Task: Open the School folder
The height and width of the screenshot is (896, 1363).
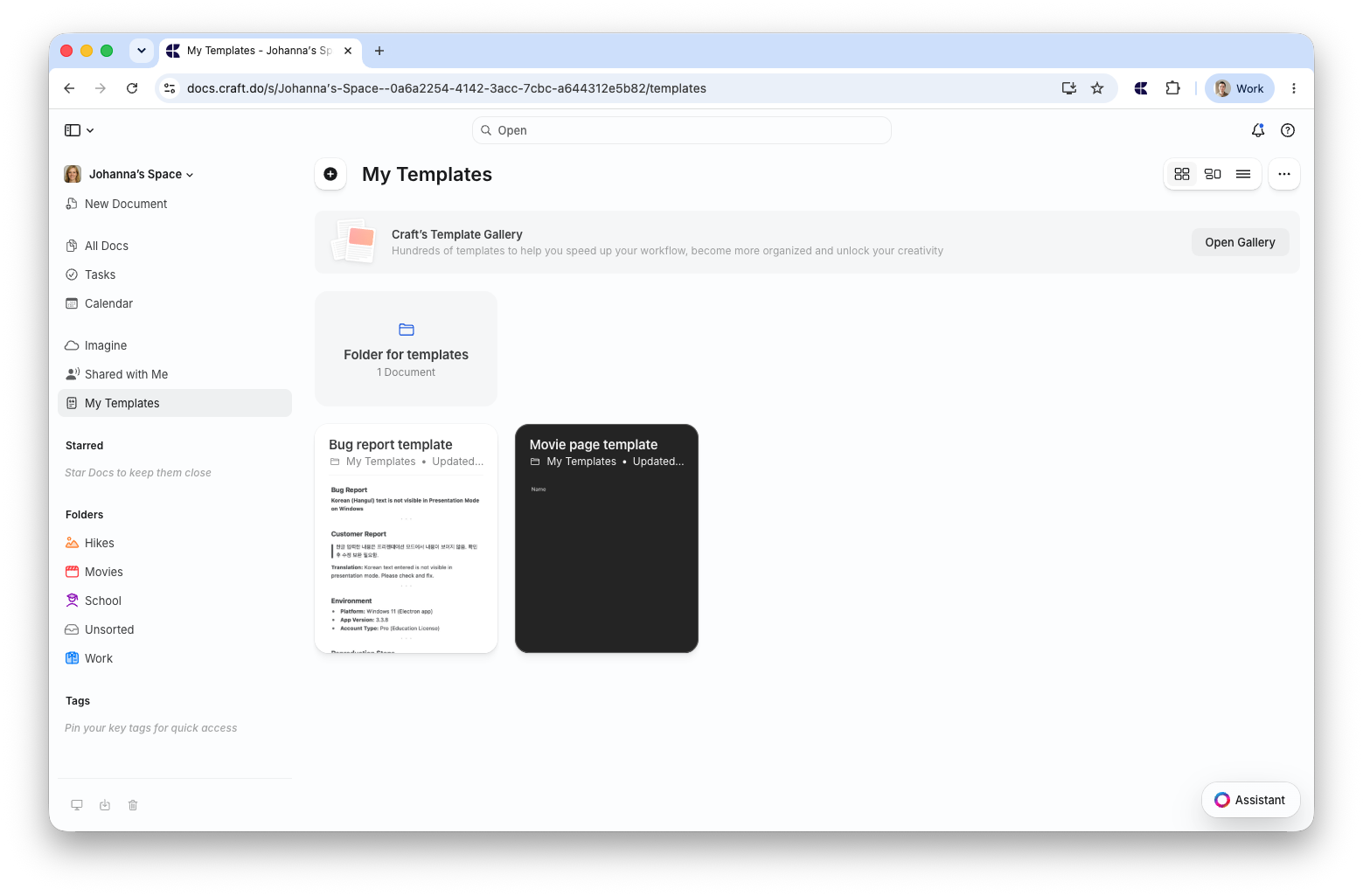Action: coord(175,601)
